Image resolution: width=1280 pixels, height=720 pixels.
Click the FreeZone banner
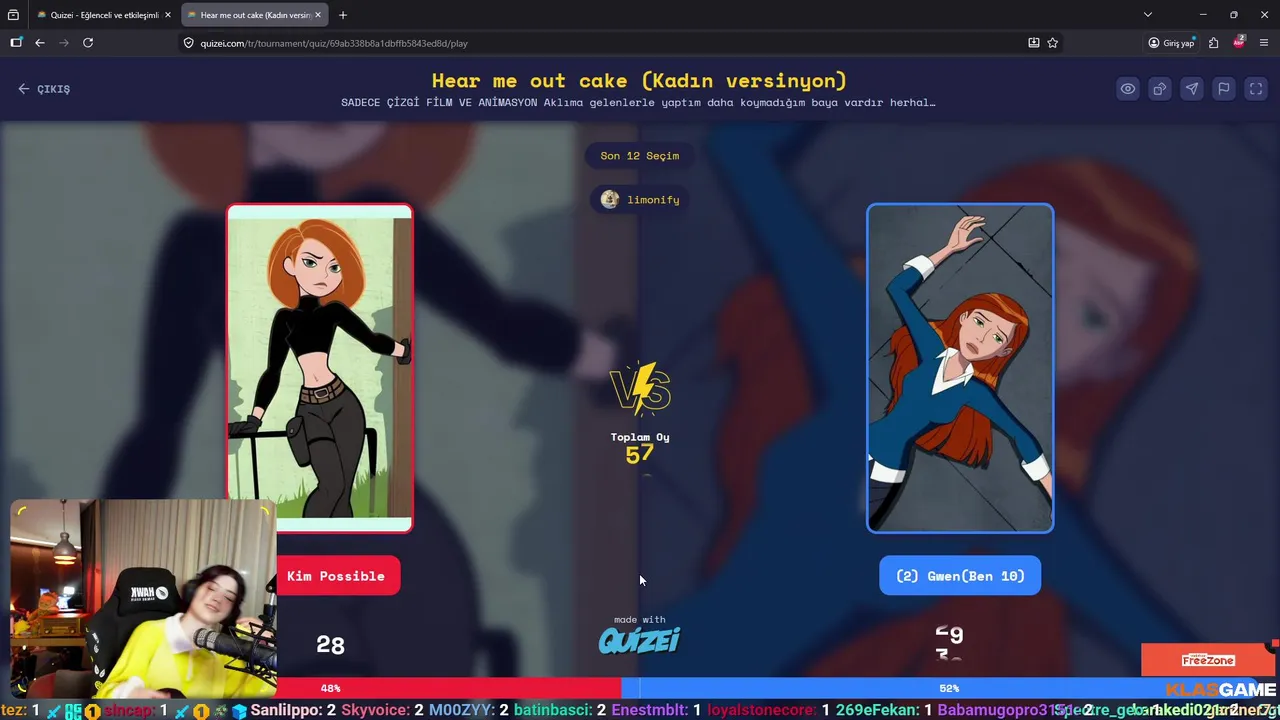tap(1208, 660)
